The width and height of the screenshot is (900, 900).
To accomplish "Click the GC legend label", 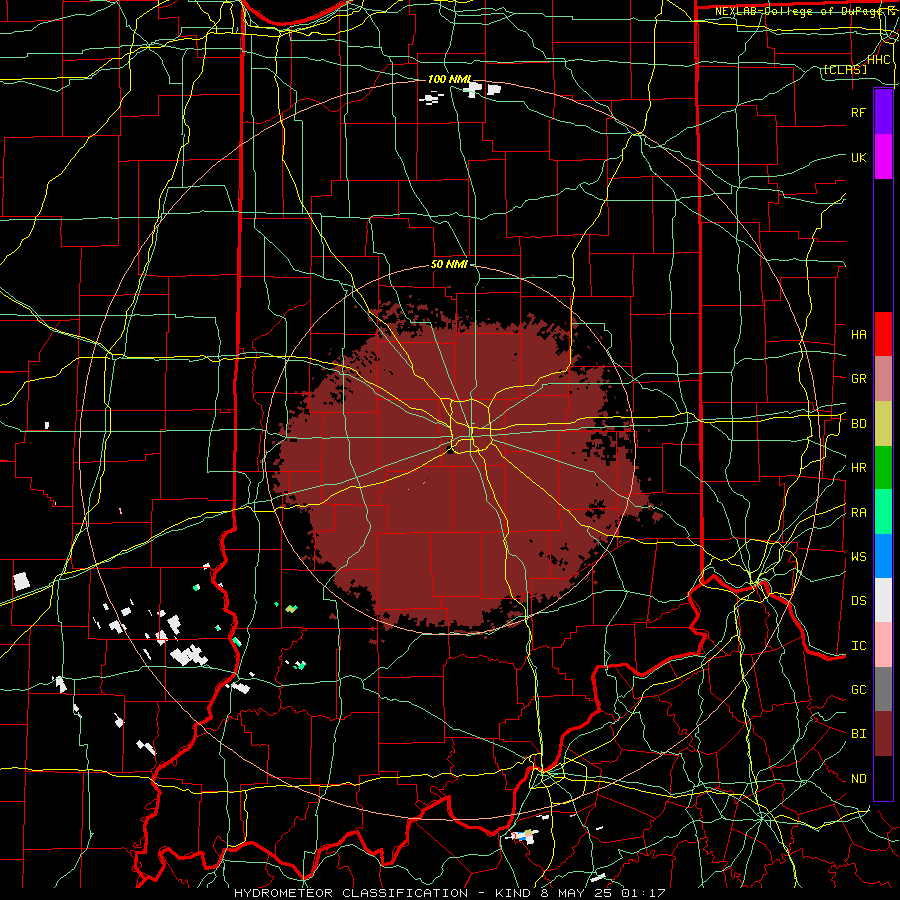I will pyautogui.click(x=858, y=690).
